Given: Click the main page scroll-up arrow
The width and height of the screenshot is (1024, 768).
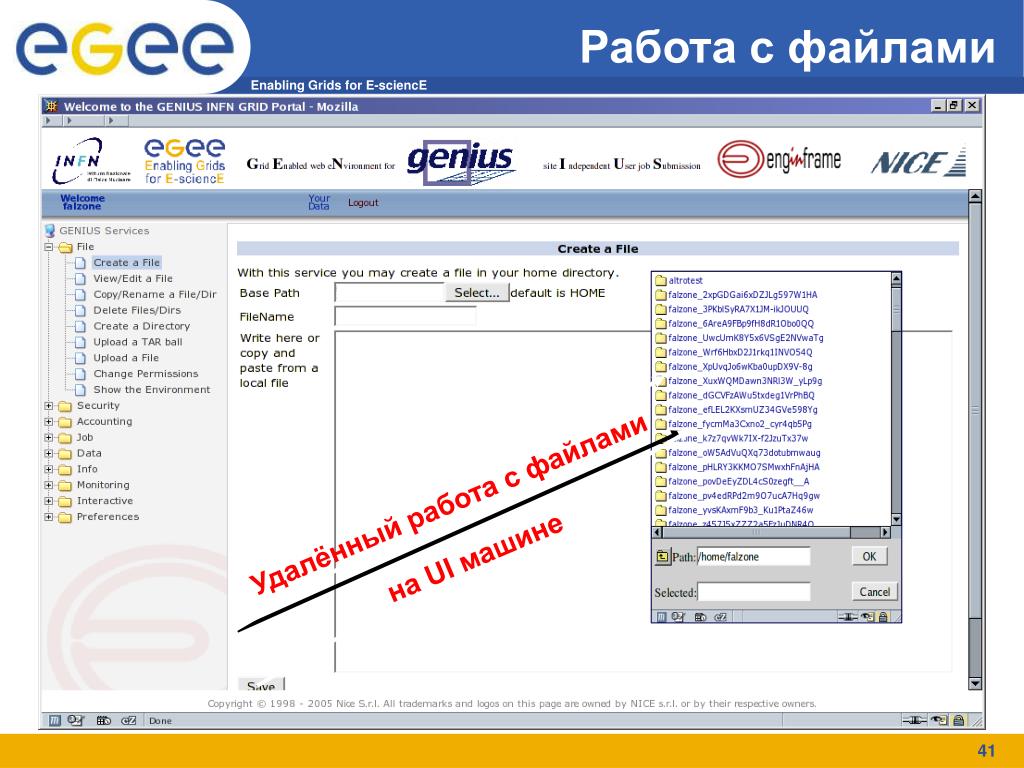Looking at the screenshot, I should (975, 196).
